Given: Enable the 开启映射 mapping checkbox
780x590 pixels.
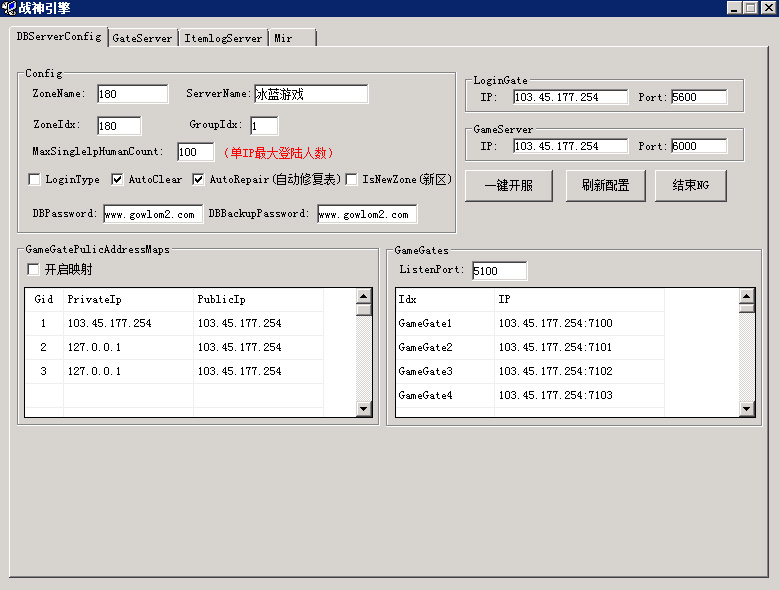Looking at the screenshot, I should [x=33, y=270].
